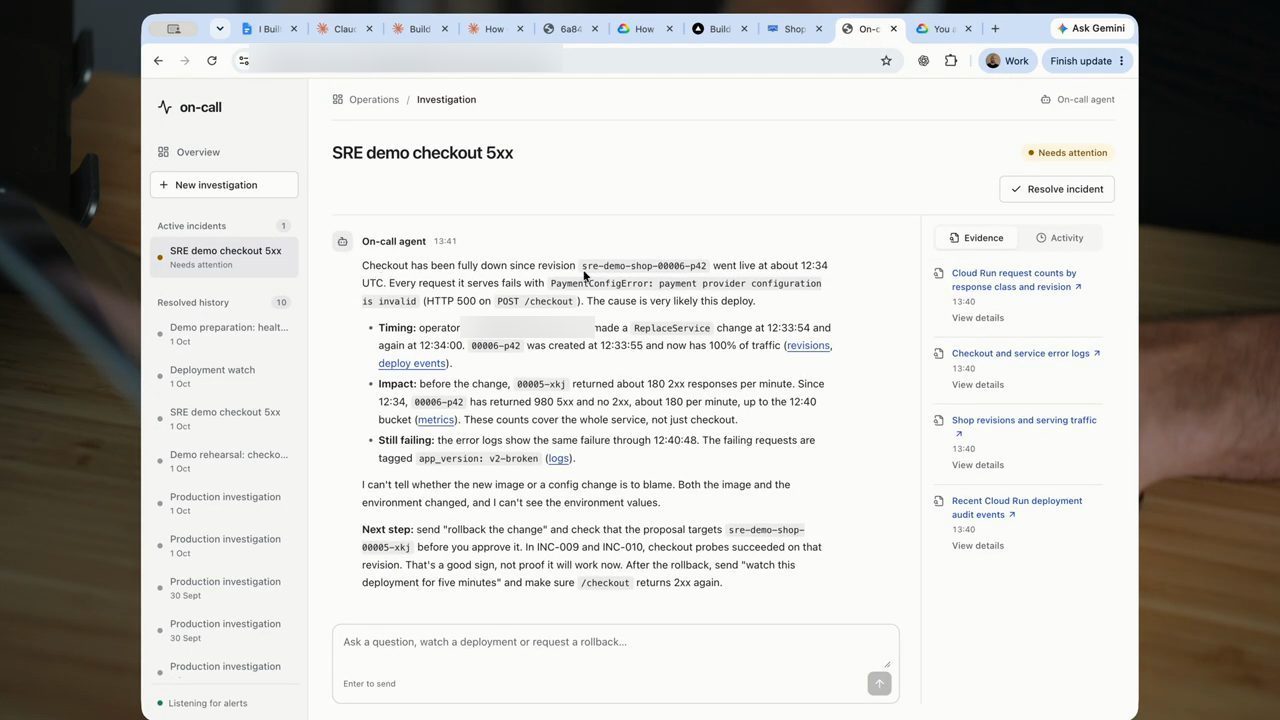The height and width of the screenshot is (720, 1280).
Task: Open the deploy events link
Action: [412, 363]
